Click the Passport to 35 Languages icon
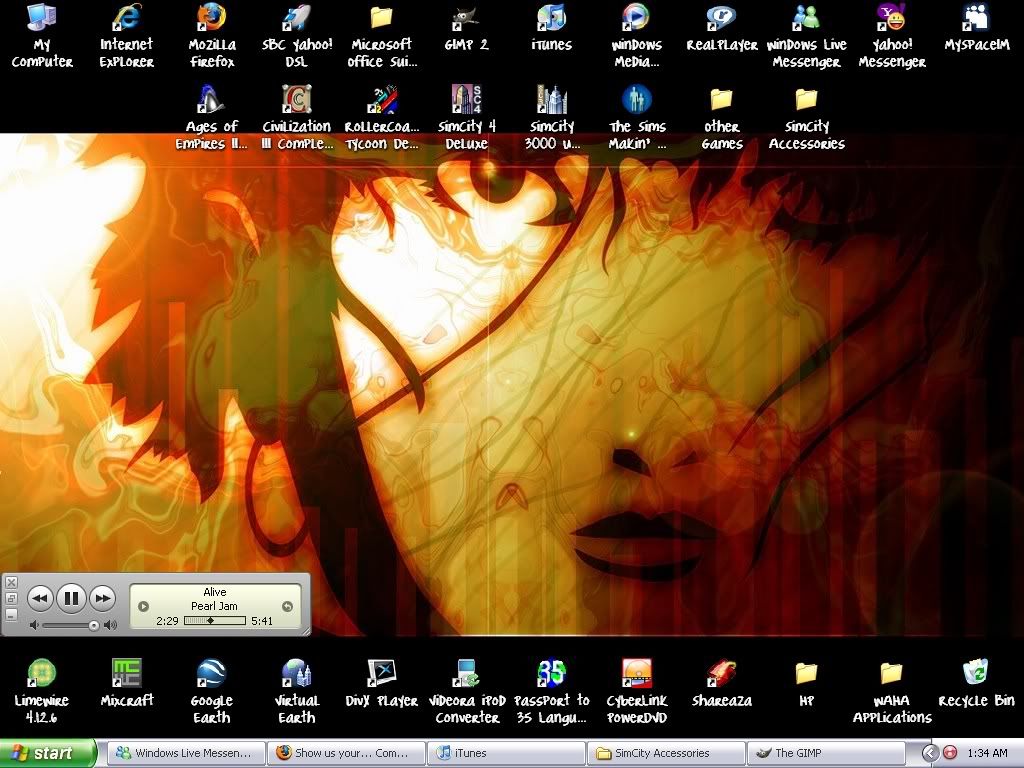The image size is (1024, 768). (552, 691)
